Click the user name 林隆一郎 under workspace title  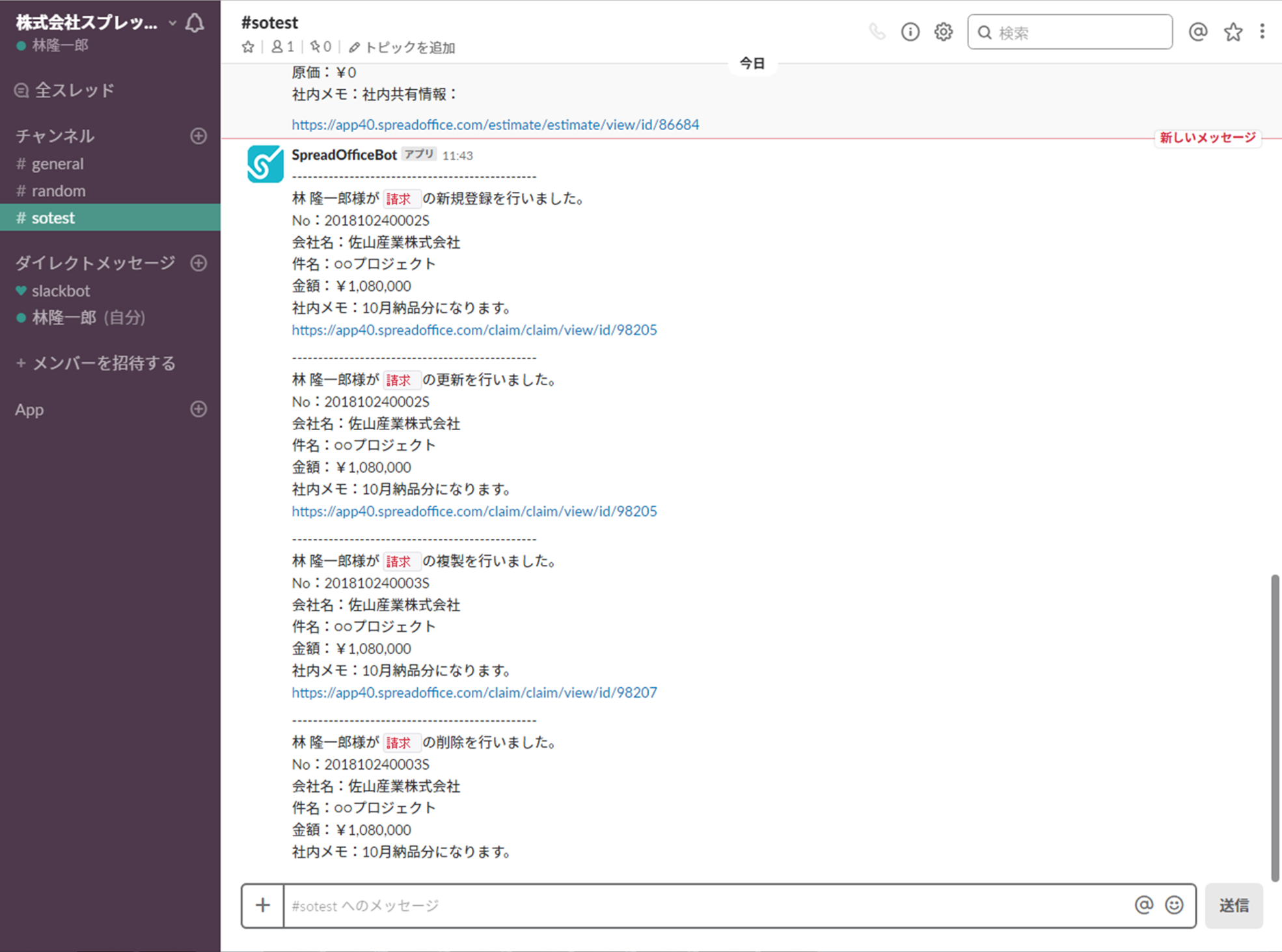[61, 46]
